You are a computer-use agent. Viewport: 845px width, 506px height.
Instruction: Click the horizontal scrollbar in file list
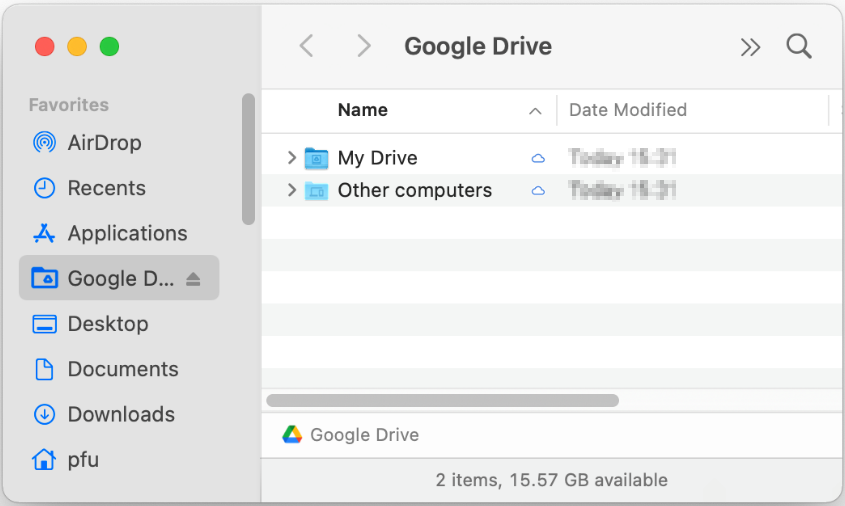point(442,400)
